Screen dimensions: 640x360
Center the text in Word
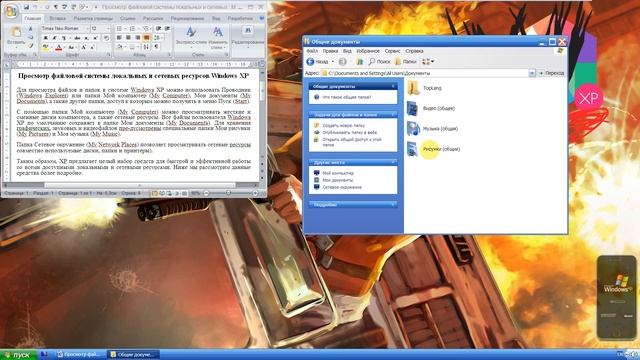pos(128,38)
